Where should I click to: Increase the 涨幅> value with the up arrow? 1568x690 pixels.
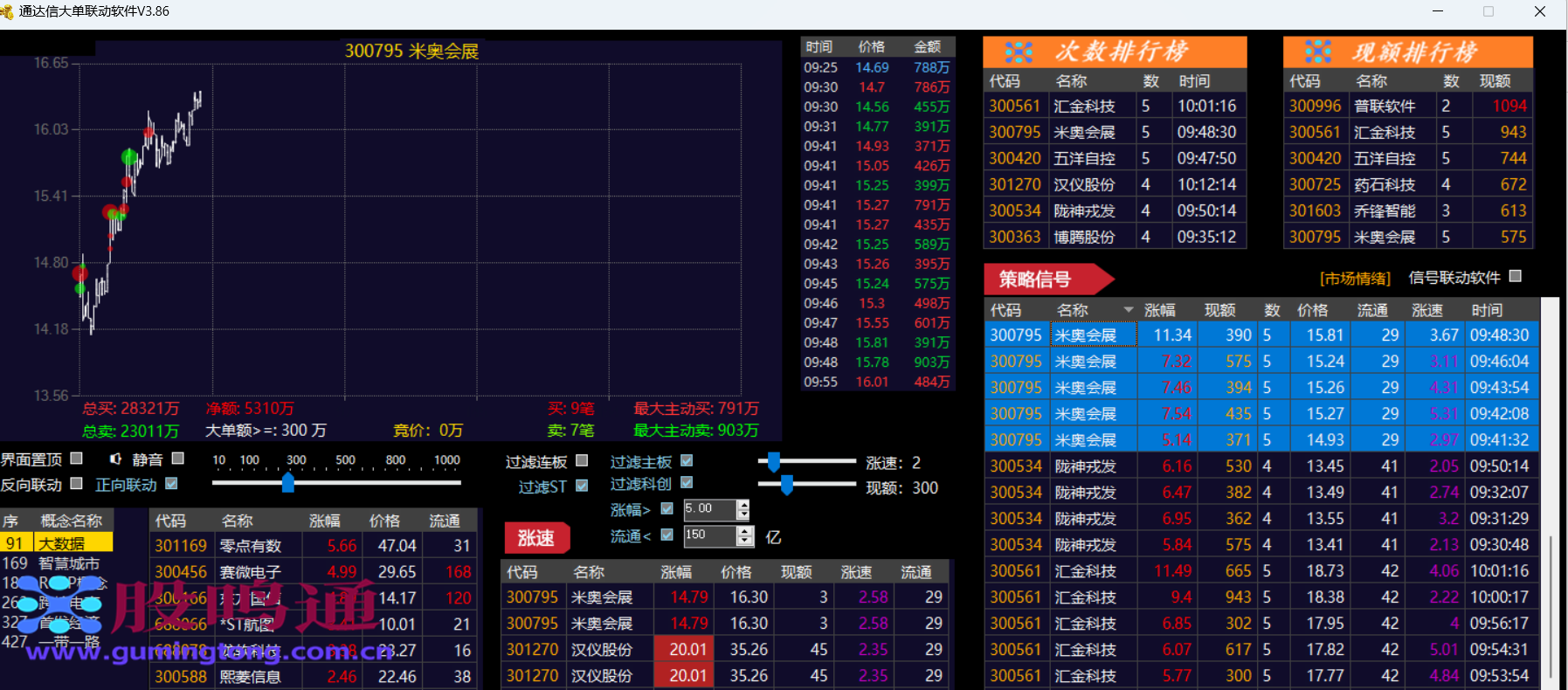click(x=743, y=505)
